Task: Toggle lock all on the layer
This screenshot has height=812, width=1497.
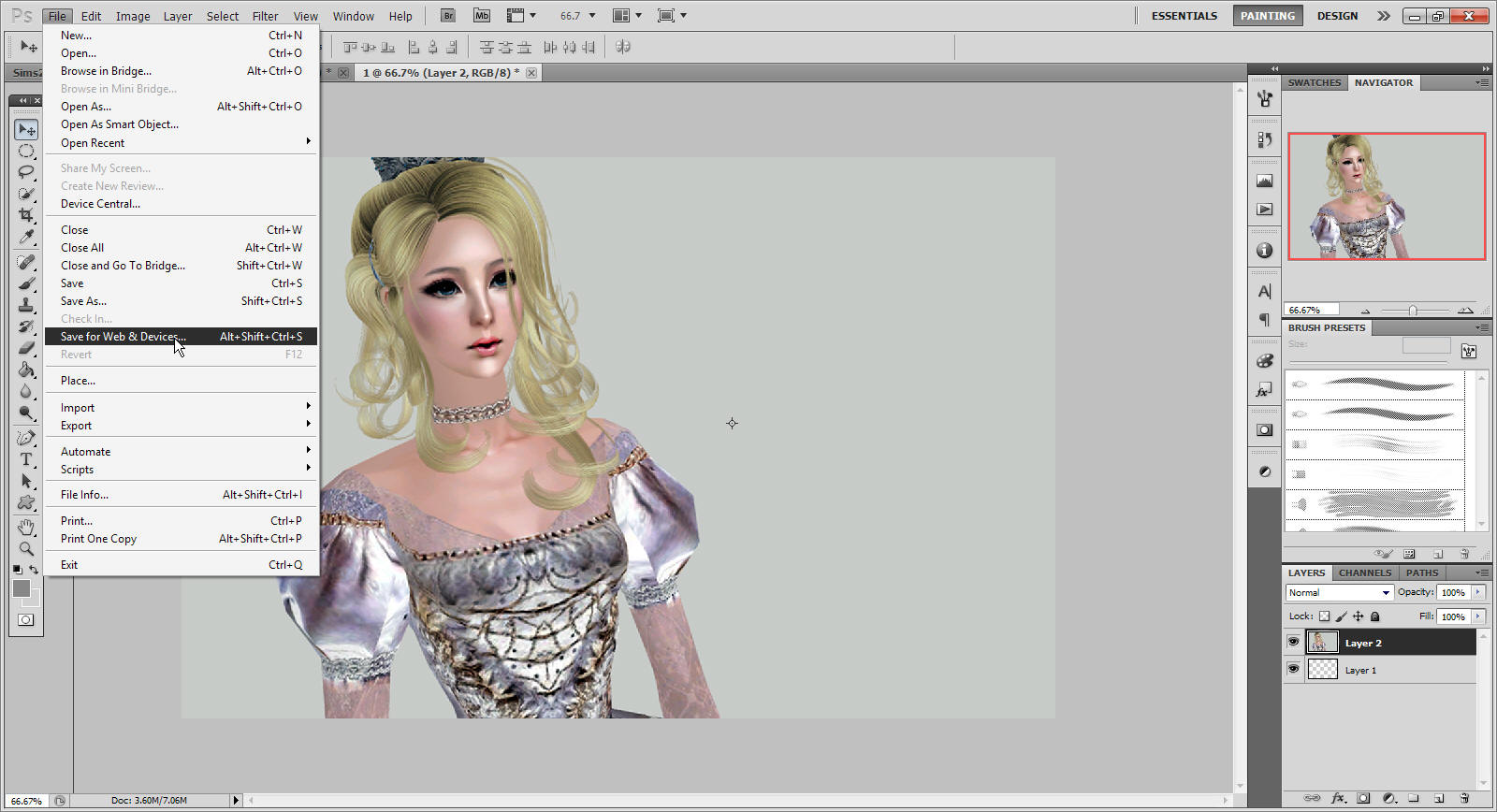Action: point(1375,616)
